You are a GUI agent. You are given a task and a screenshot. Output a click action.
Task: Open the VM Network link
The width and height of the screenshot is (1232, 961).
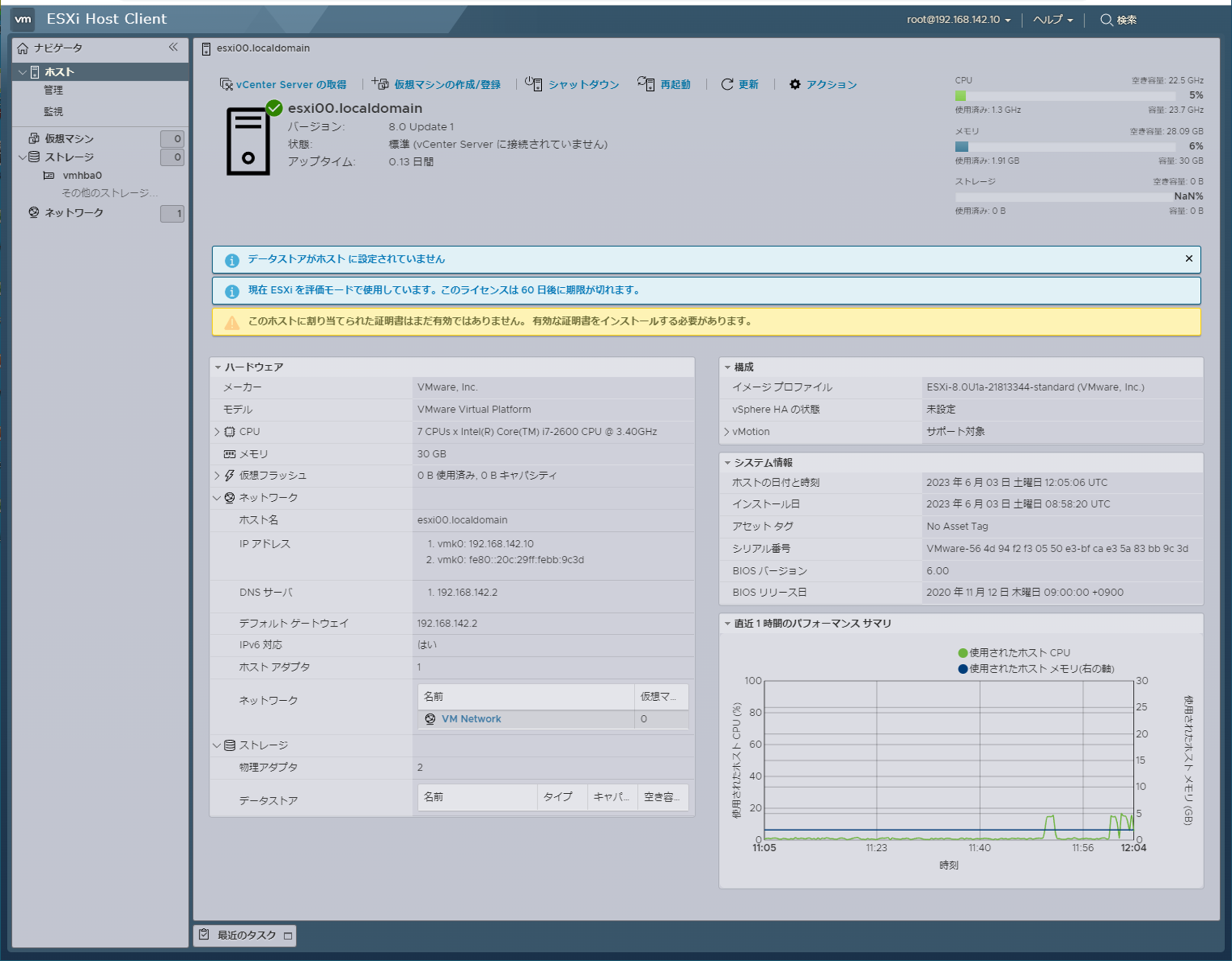[x=471, y=719]
